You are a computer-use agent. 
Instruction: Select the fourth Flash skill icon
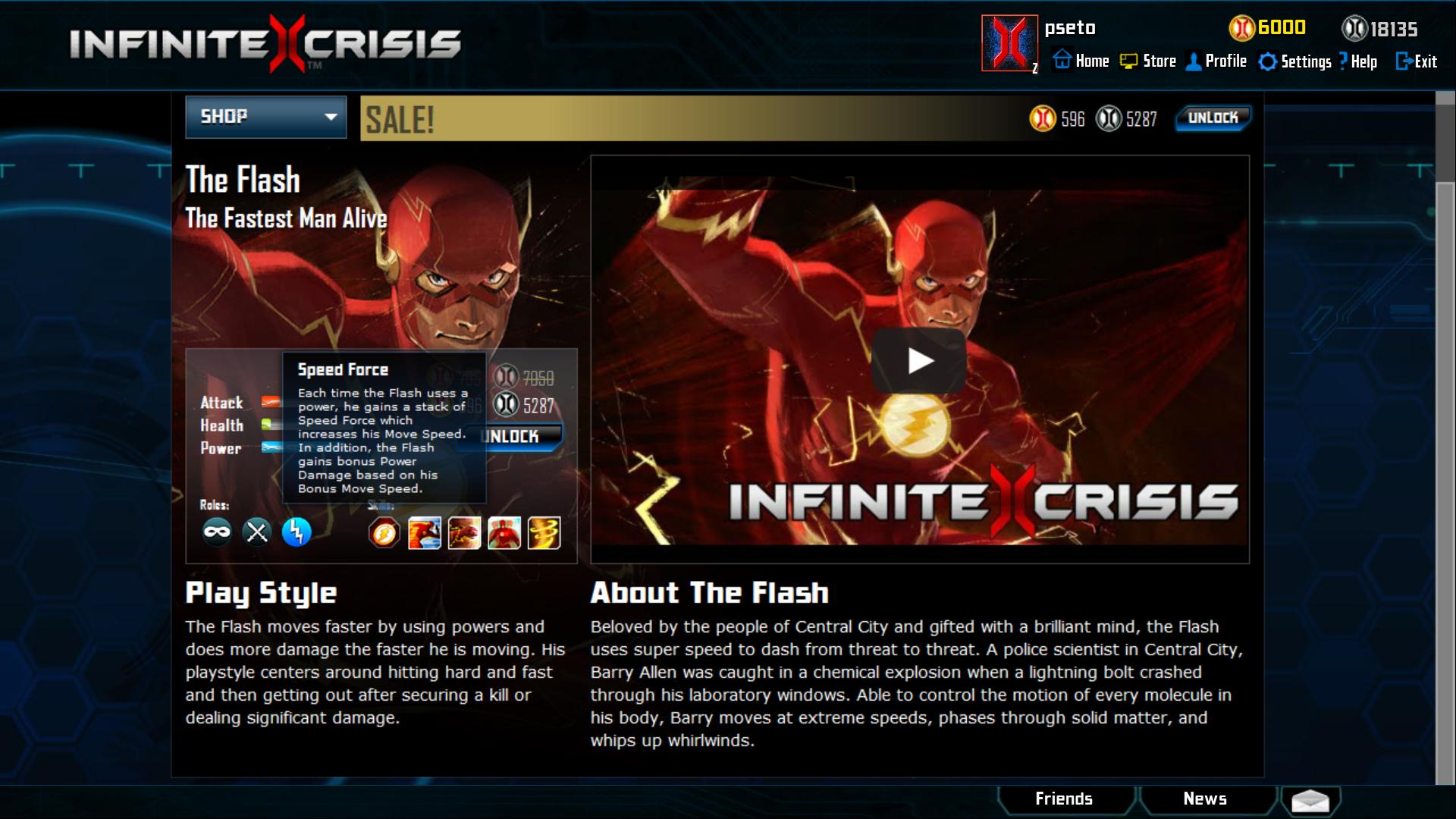(x=504, y=533)
